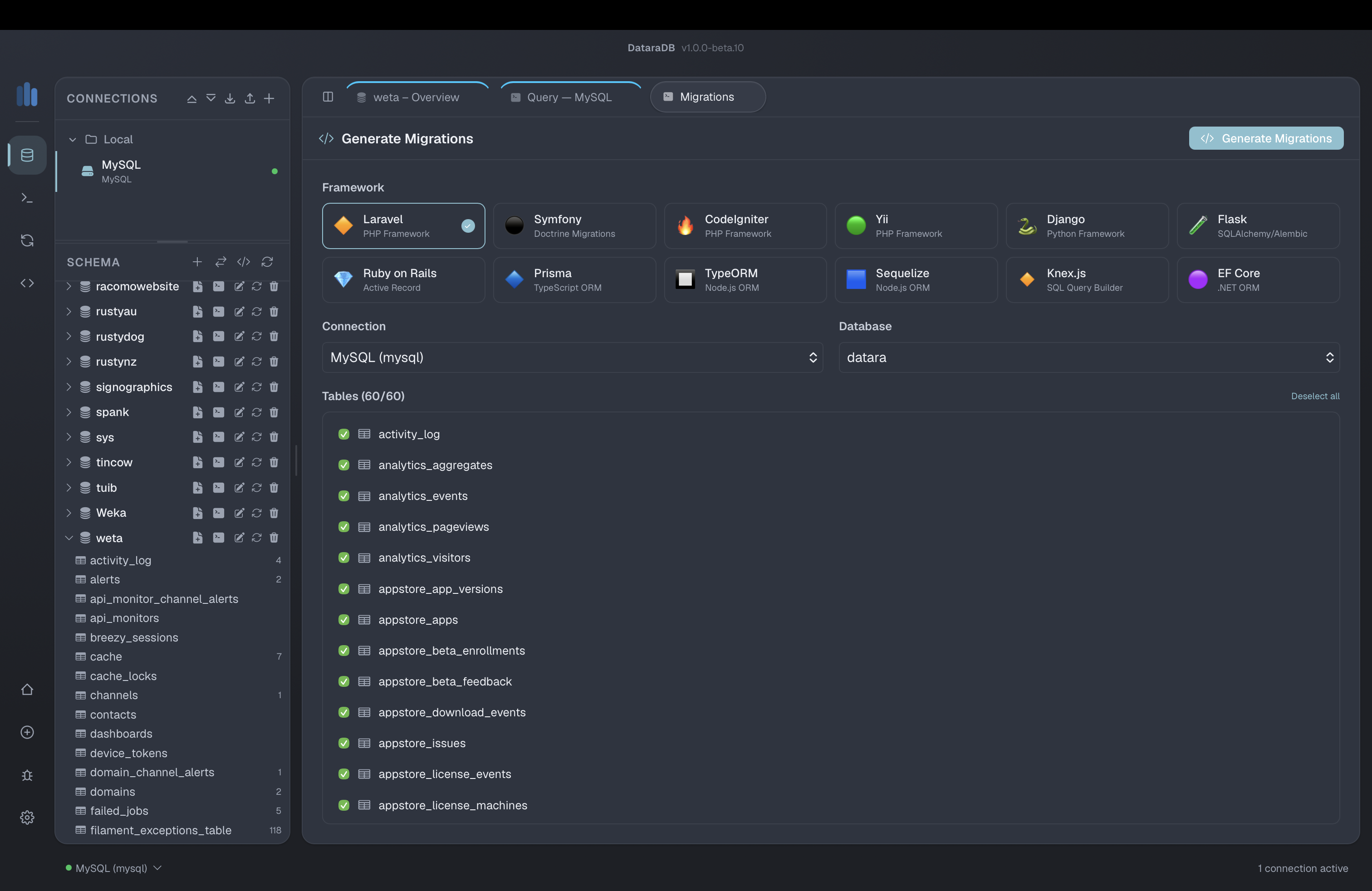Open the Connection MySQL (mysql) dropdown
1372x891 pixels.
[x=573, y=357]
